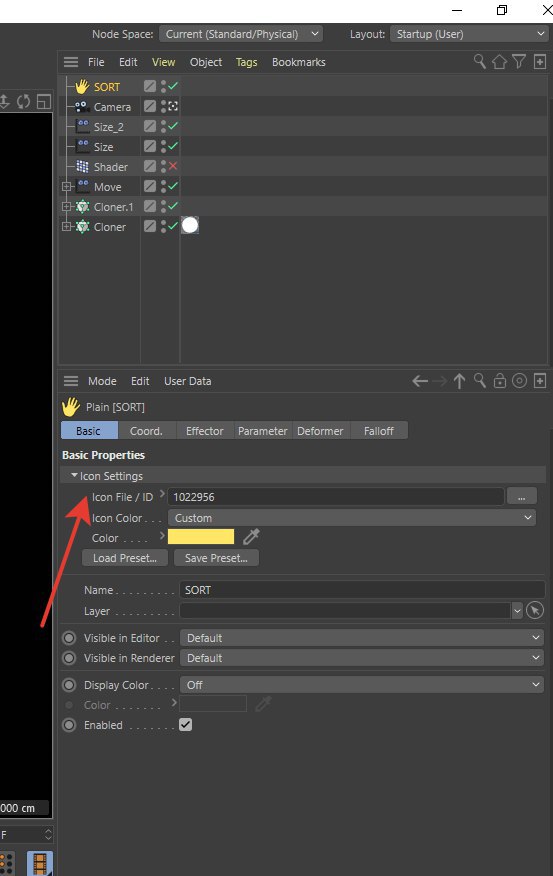Open Node Space dropdown
Image resolution: width=553 pixels, height=876 pixels.
[240, 34]
